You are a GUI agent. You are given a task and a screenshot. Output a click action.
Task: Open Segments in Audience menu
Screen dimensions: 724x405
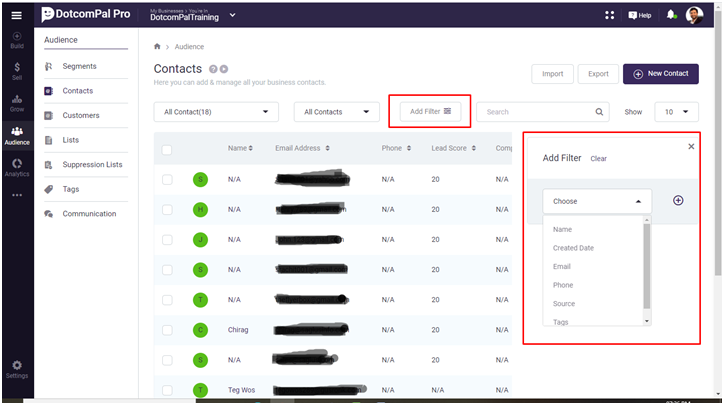(x=79, y=66)
